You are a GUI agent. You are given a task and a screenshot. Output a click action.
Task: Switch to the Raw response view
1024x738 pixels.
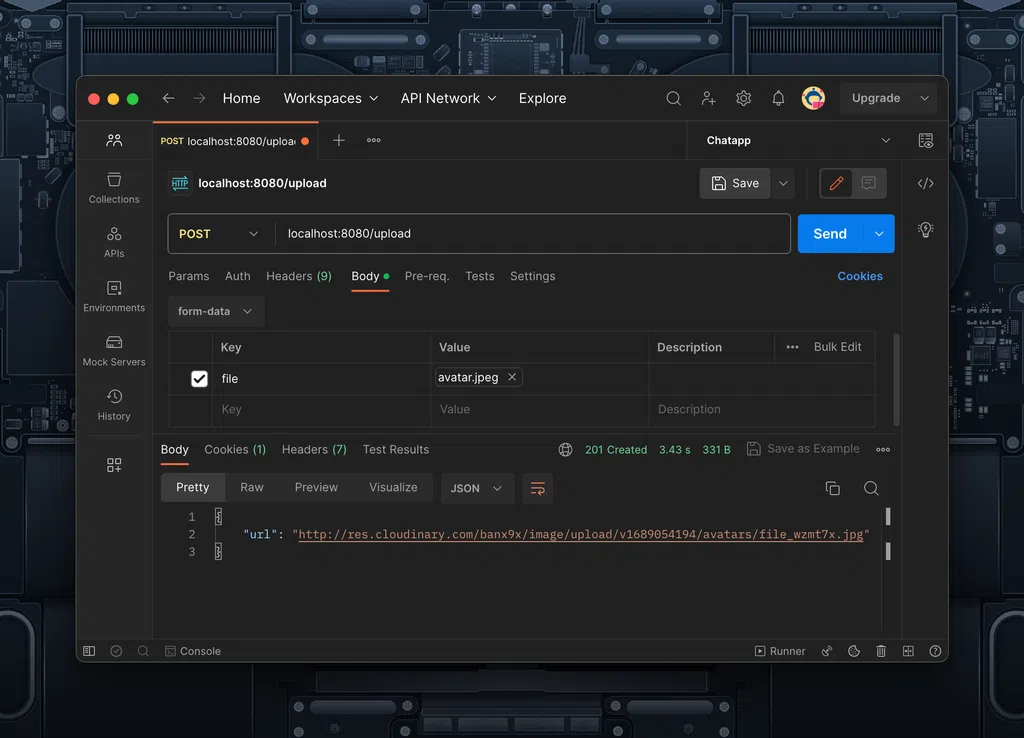point(251,487)
